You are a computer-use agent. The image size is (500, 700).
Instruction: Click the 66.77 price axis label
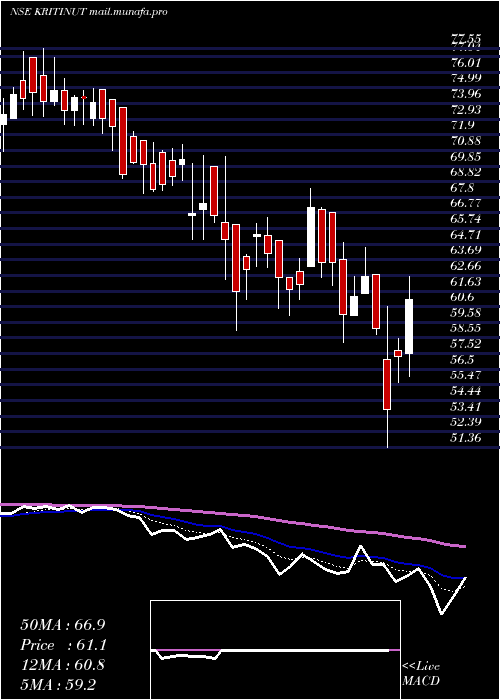pos(466,204)
